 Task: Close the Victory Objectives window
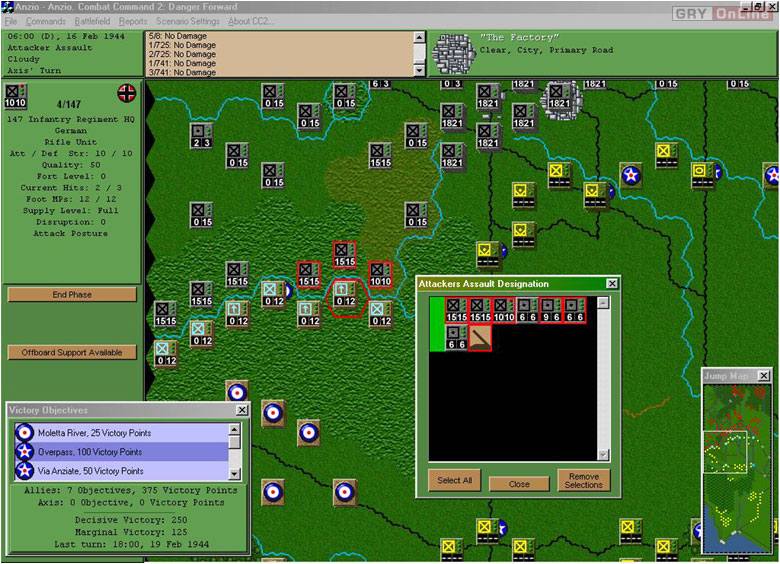242,410
